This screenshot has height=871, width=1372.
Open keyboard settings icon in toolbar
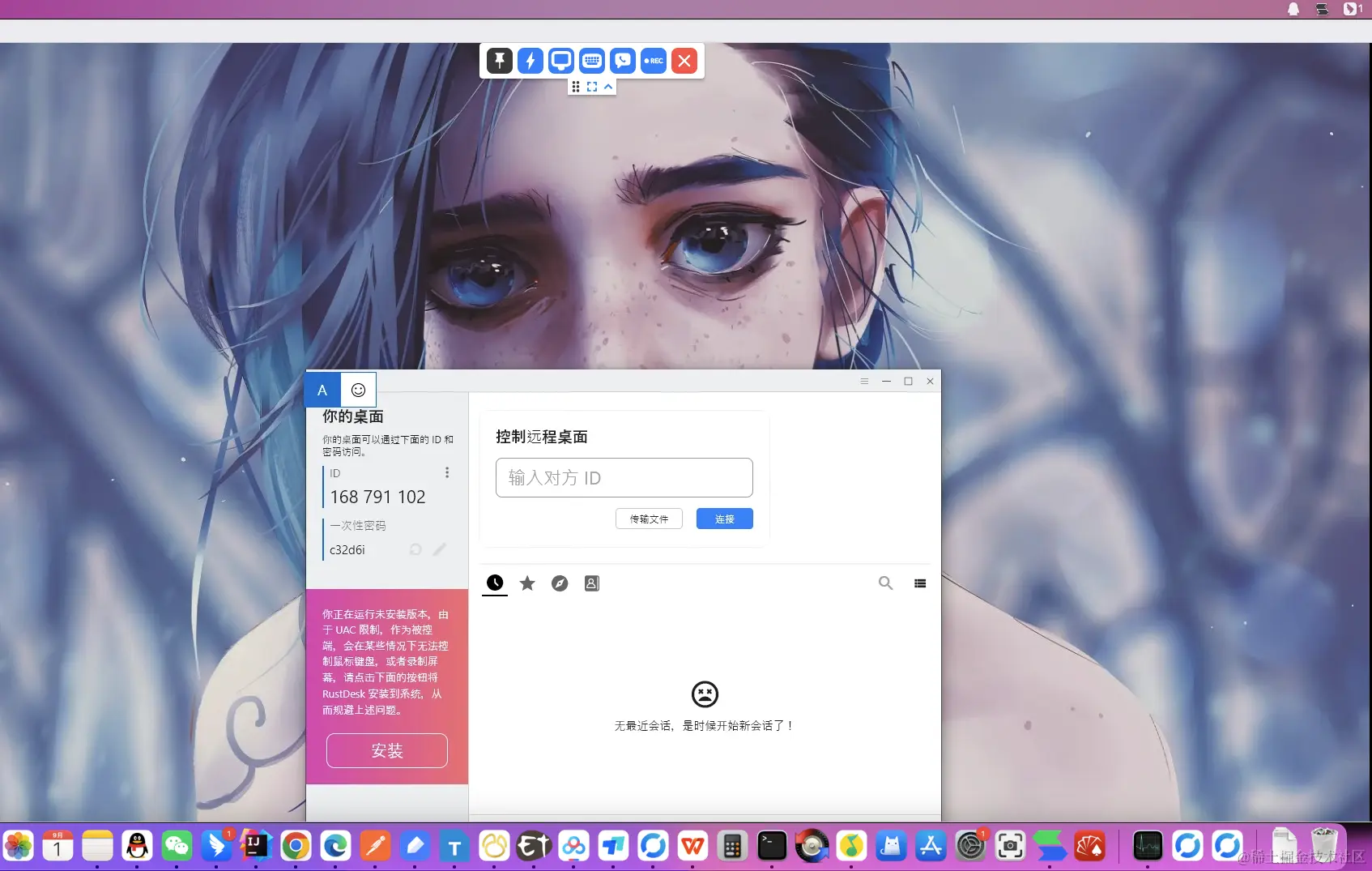pyautogui.click(x=592, y=61)
